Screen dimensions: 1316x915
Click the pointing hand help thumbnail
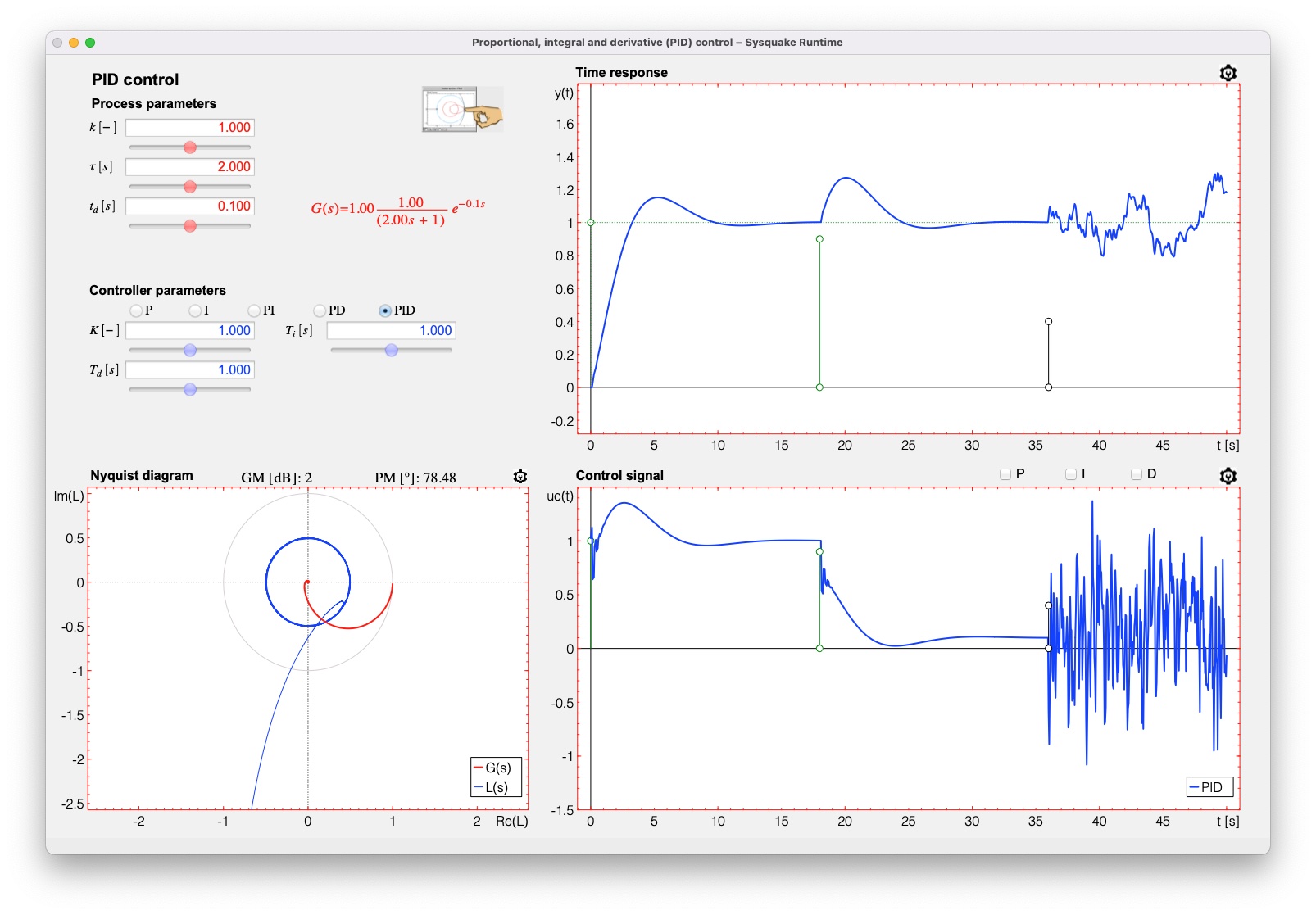462,110
